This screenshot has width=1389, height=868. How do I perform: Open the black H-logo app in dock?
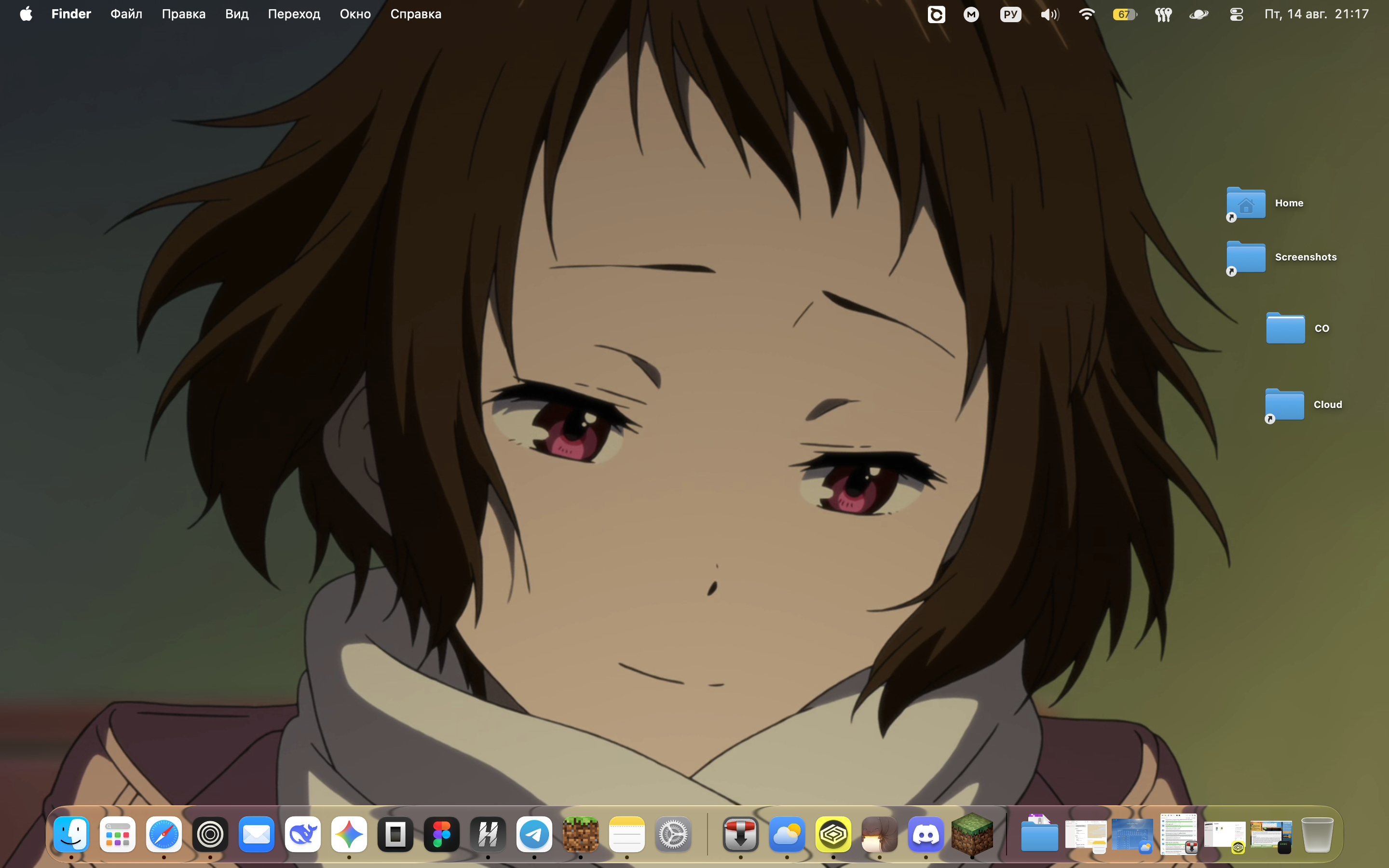(x=488, y=834)
